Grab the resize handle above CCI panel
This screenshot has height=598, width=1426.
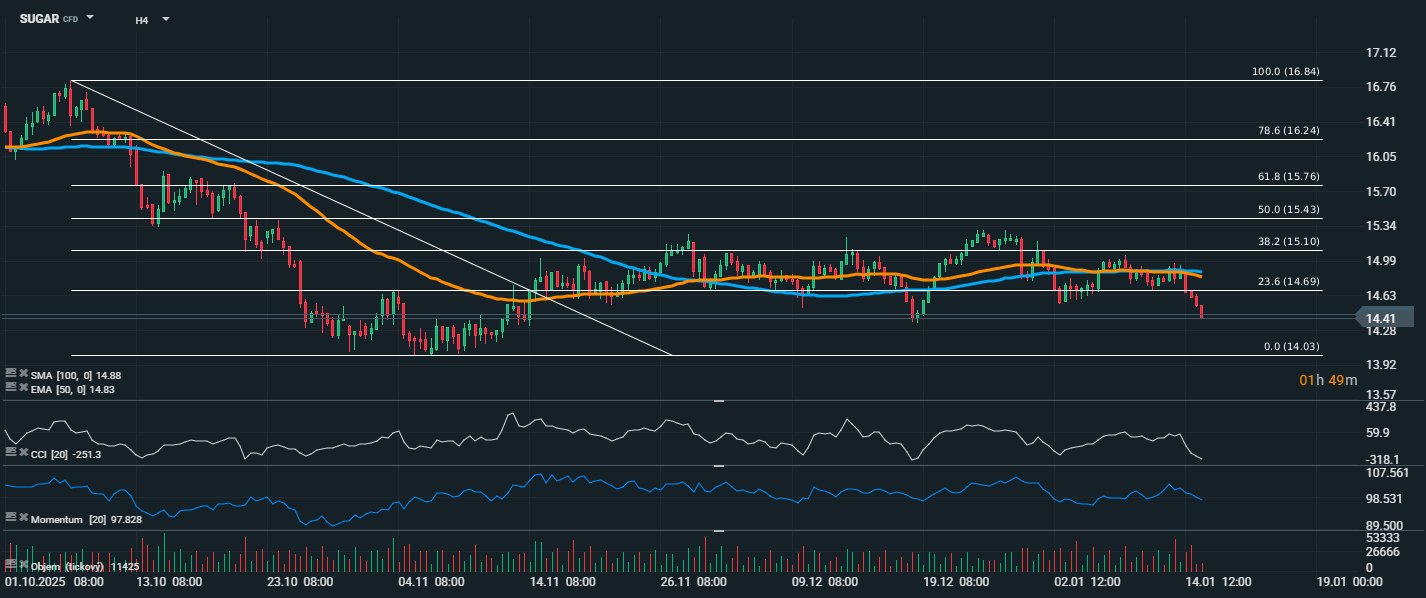coord(718,401)
